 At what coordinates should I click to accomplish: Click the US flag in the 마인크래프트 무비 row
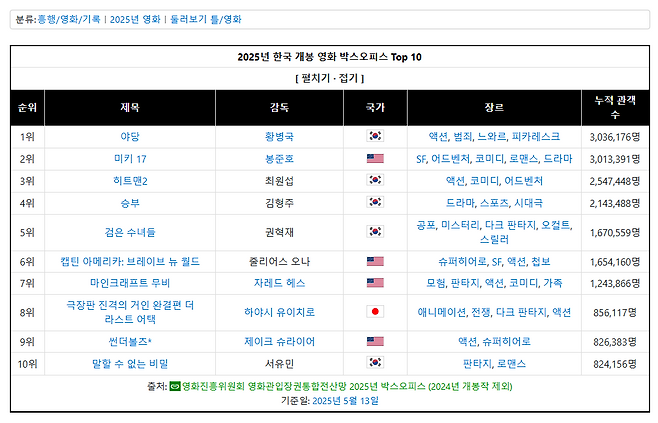point(375,284)
